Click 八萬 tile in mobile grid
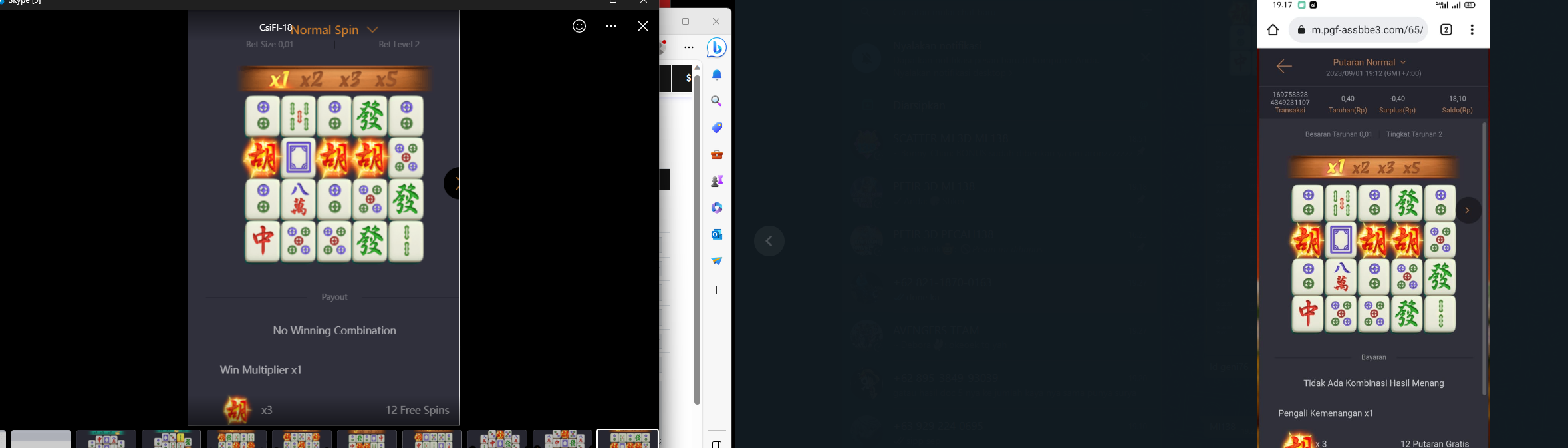The image size is (1568, 448). coord(1341,277)
